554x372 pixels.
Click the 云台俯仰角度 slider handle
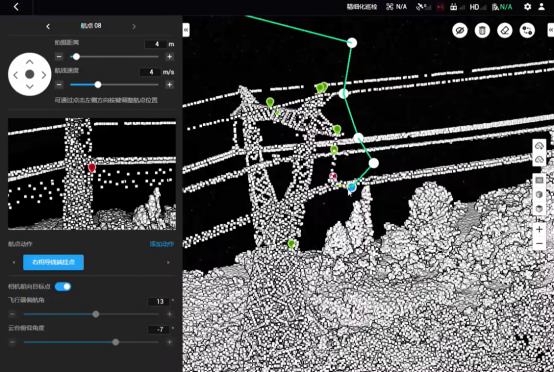coord(116,342)
